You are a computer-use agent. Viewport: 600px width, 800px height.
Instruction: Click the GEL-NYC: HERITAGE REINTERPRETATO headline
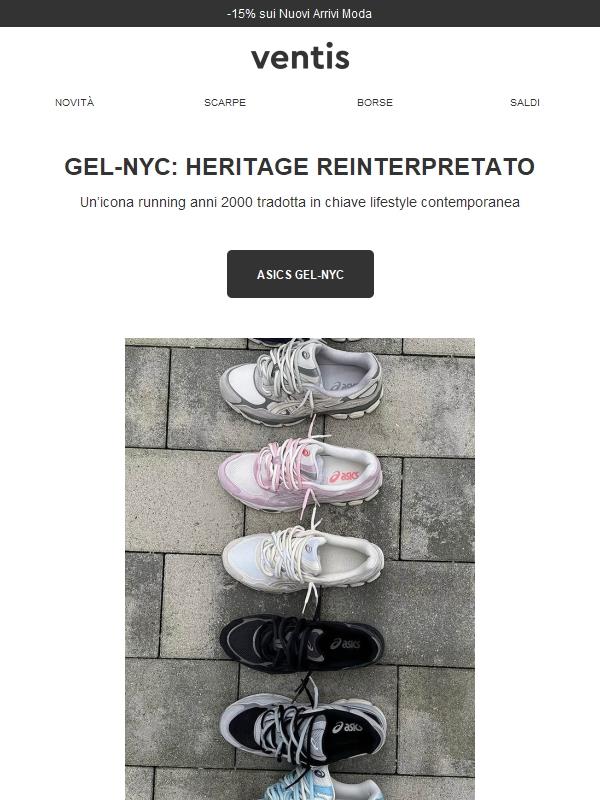pyautogui.click(x=299, y=167)
